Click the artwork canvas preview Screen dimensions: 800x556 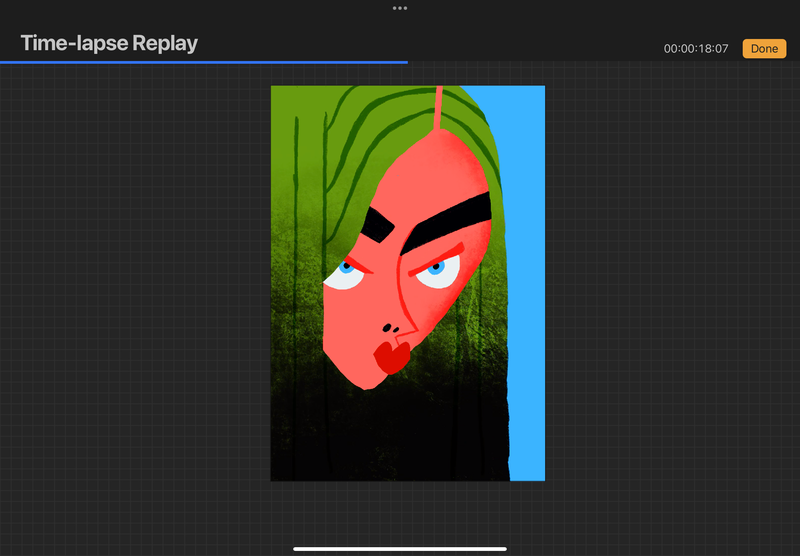click(x=408, y=283)
